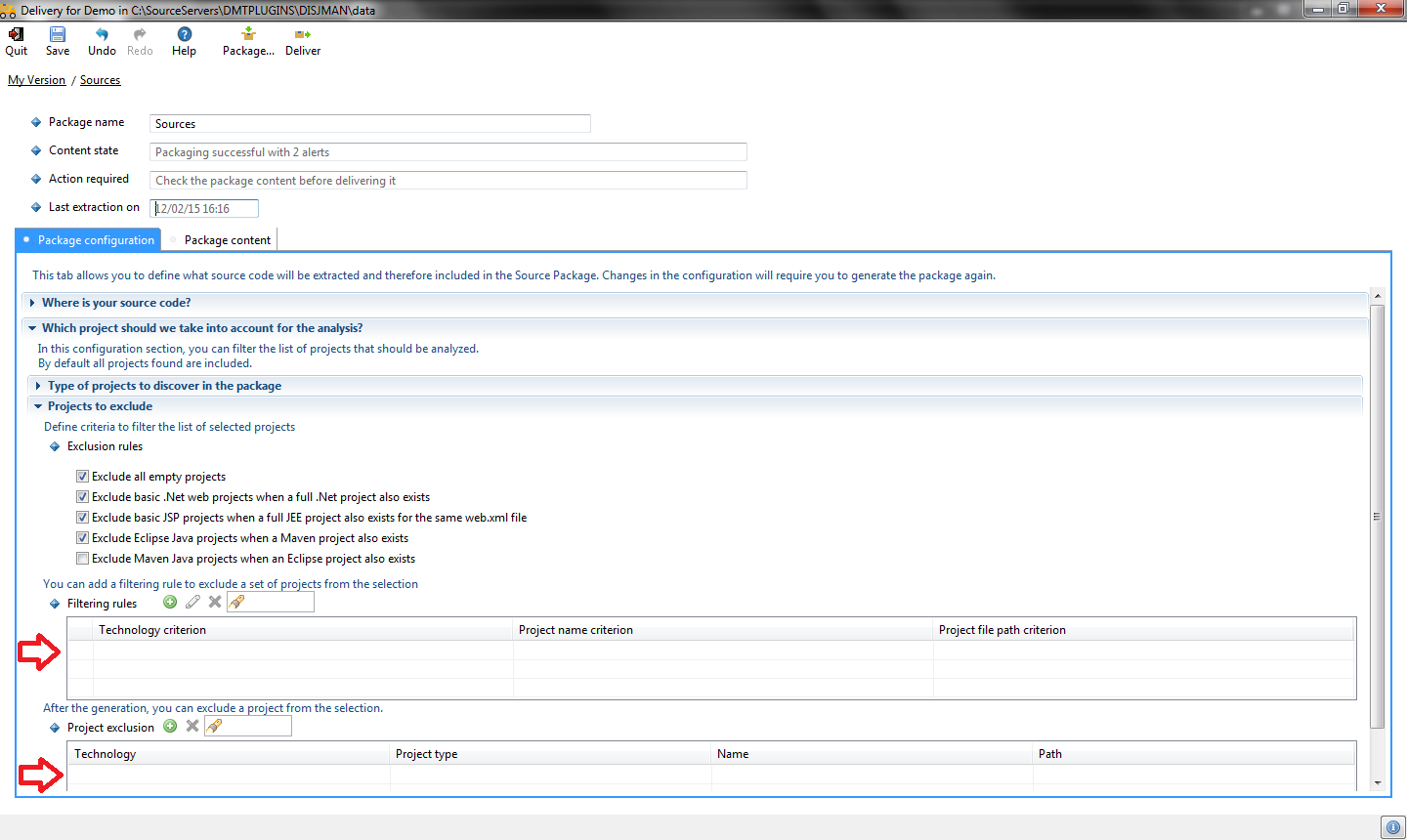Add a project exclusion entry

pos(170,727)
